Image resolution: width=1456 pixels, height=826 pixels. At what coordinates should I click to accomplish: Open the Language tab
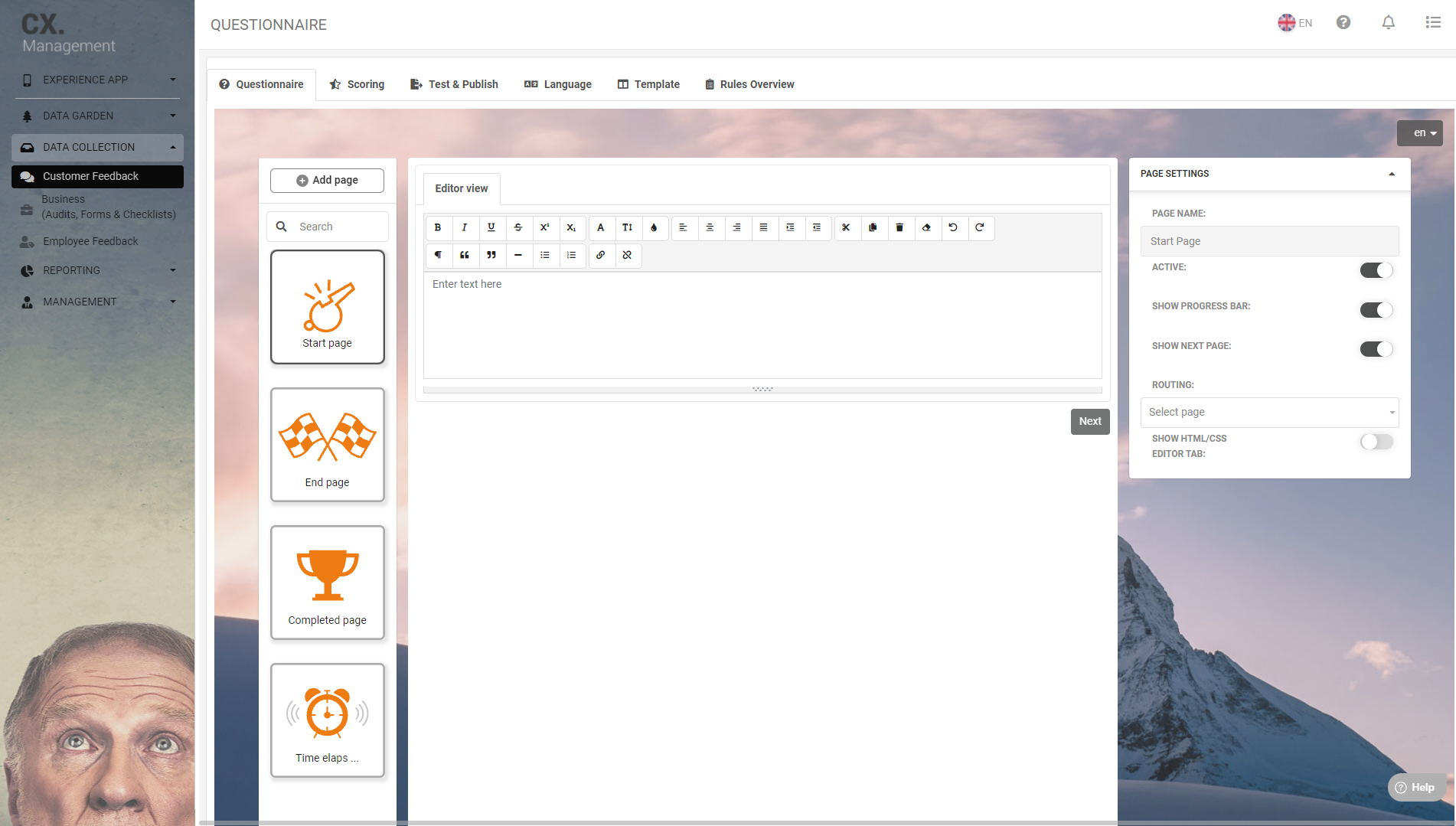tap(557, 84)
